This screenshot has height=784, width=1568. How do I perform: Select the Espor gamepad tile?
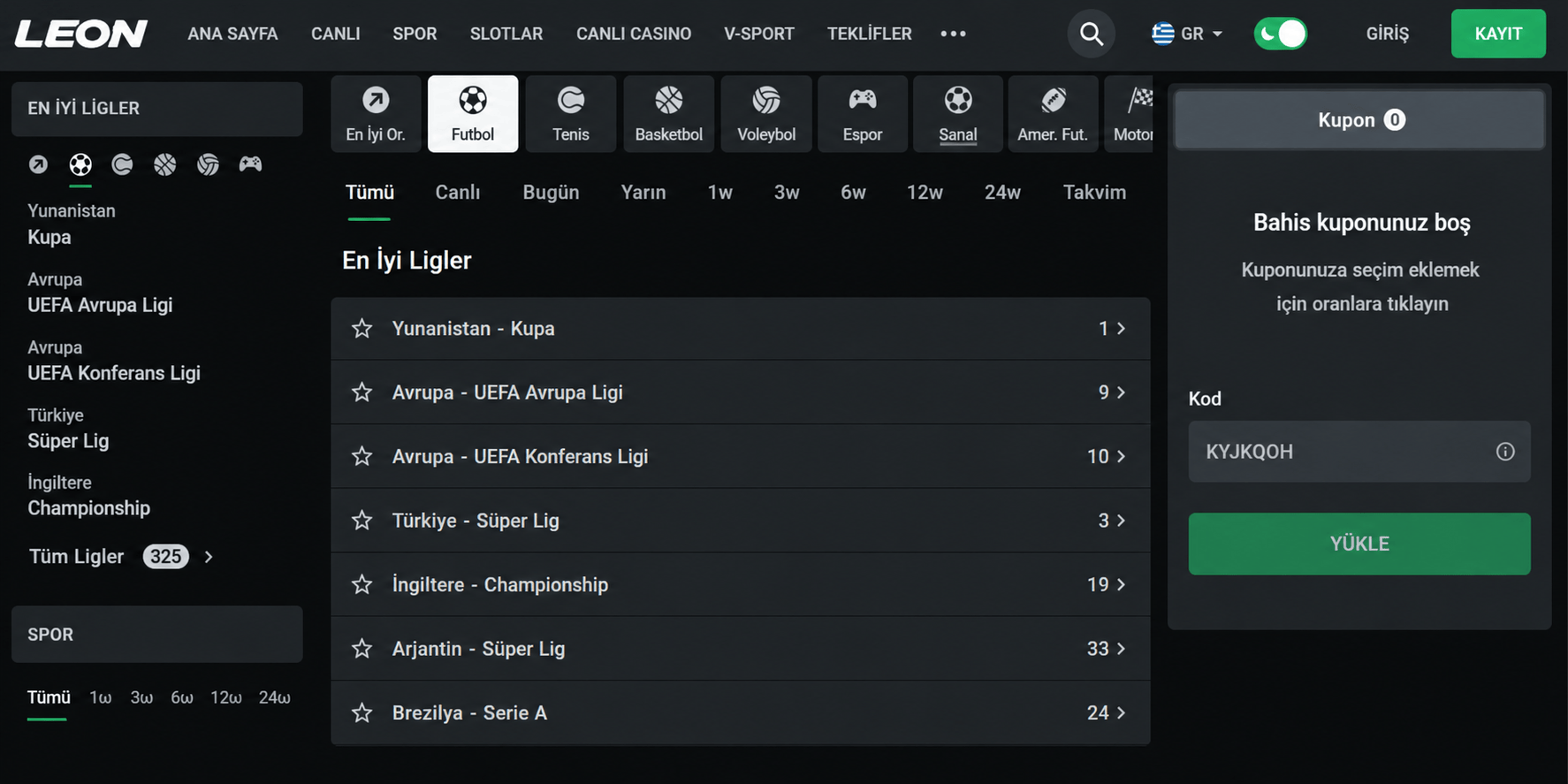863,114
